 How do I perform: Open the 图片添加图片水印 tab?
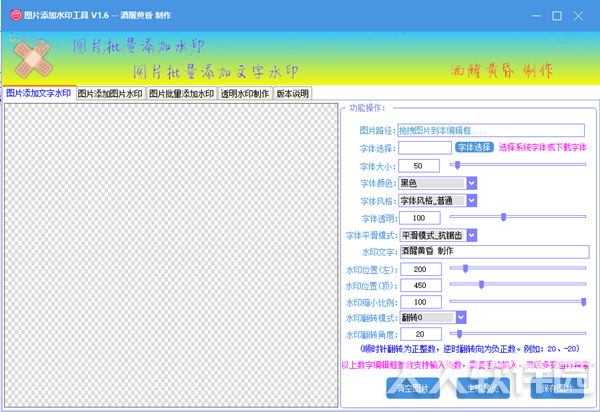point(111,93)
